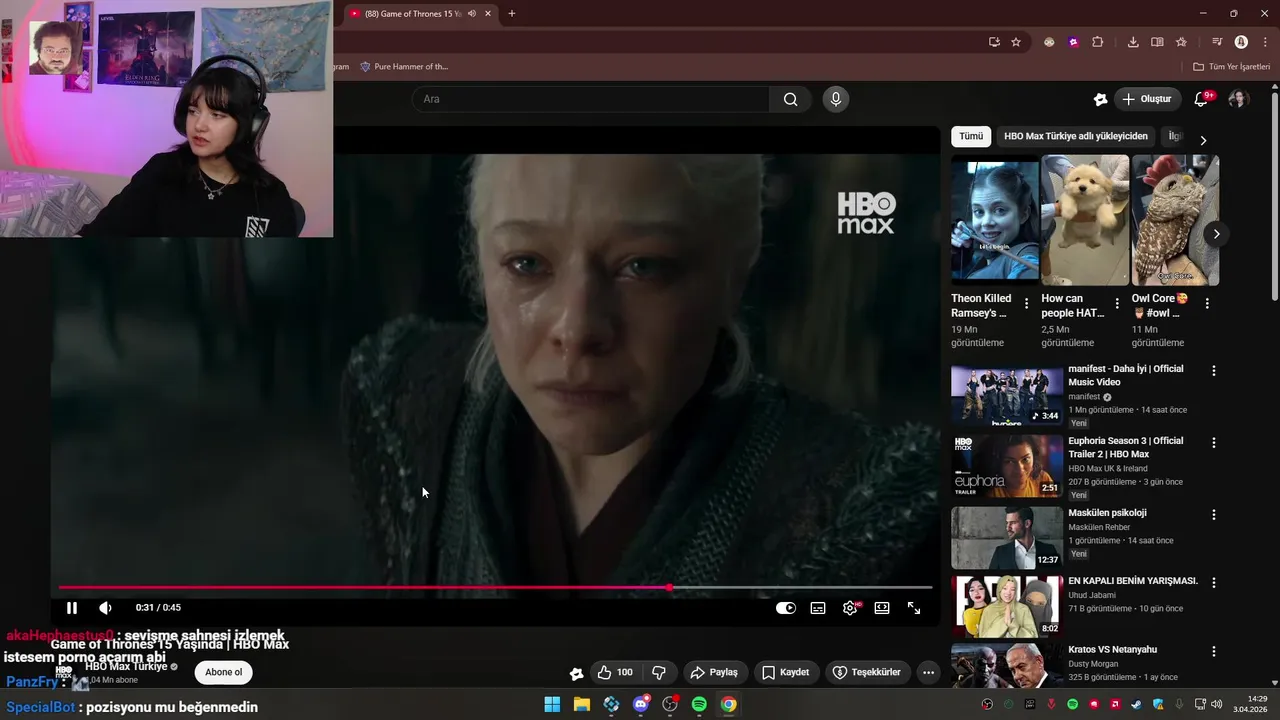1280x720 pixels.
Task: Click the install app icon in address bar
Action: click(994, 42)
